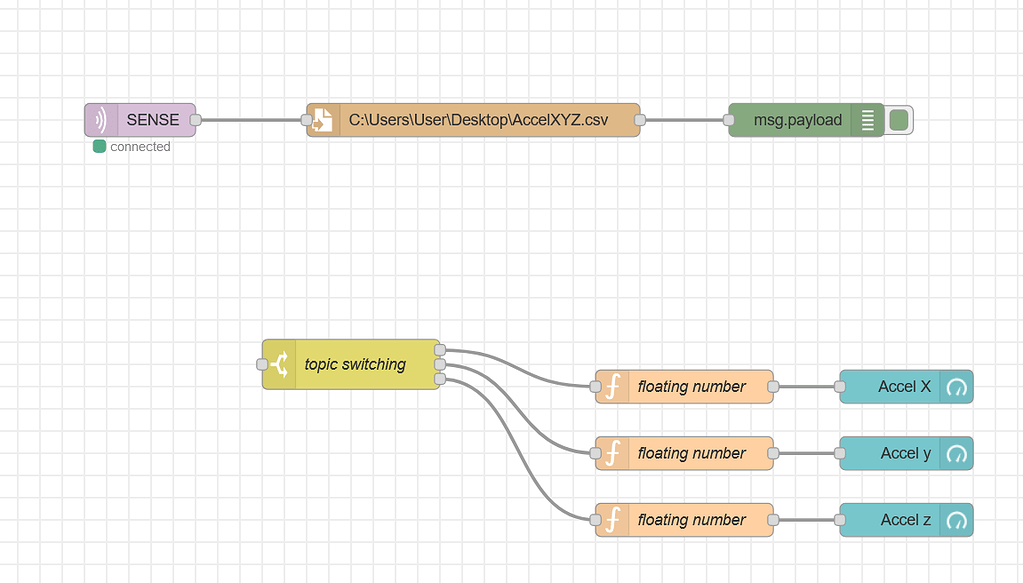The width and height of the screenshot is (1023, 583).
Task: Click the switch icon on topic switching node
Action: point(278,364)
